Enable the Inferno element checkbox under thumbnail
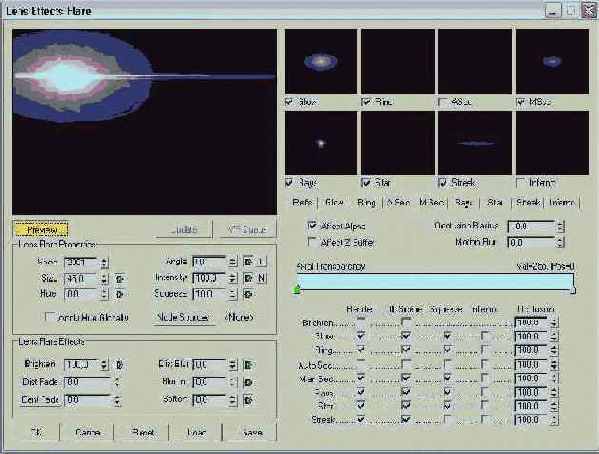Viewport: 599px width, 454px height. click(x=520, y=182)
